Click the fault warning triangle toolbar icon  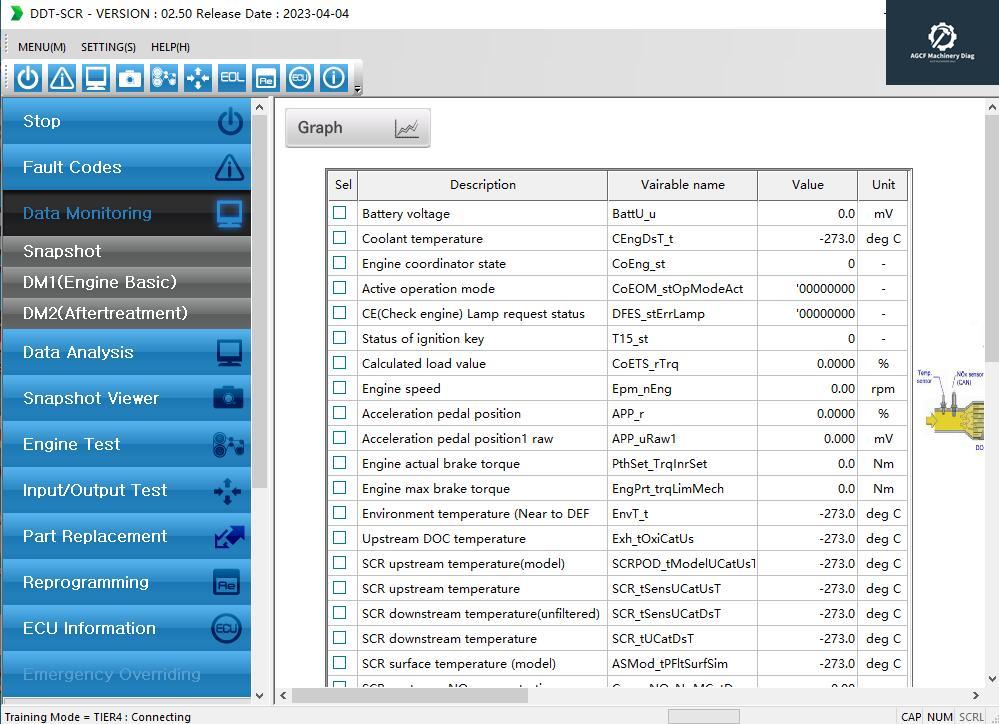(x=62, y=78)
